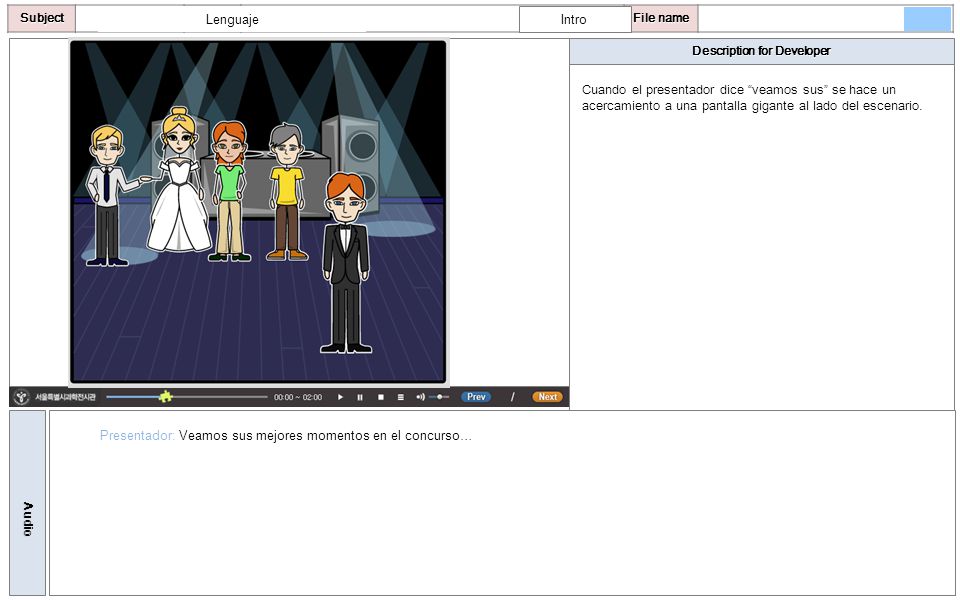Stop the video with the square icon
The width and height of the screenshot is (960, 600).
tap(380, 397)
